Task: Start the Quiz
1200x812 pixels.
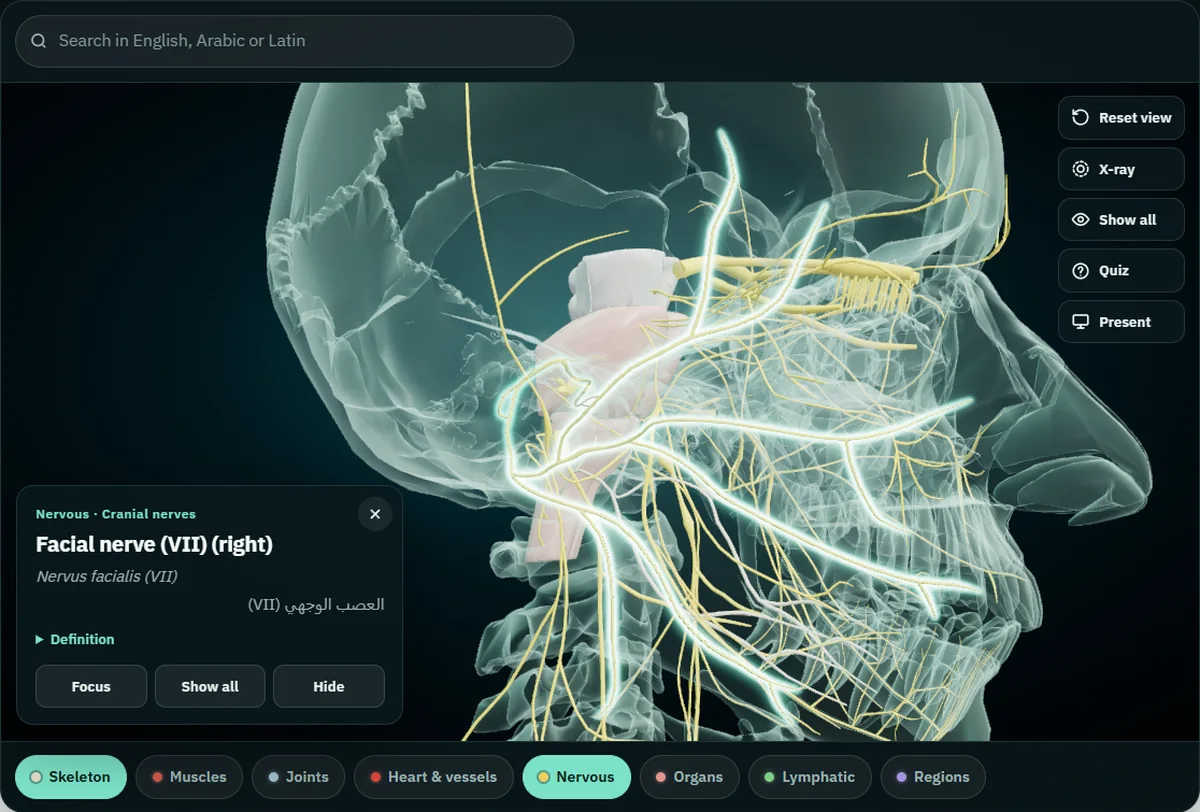Action: tap(1121, 271)
